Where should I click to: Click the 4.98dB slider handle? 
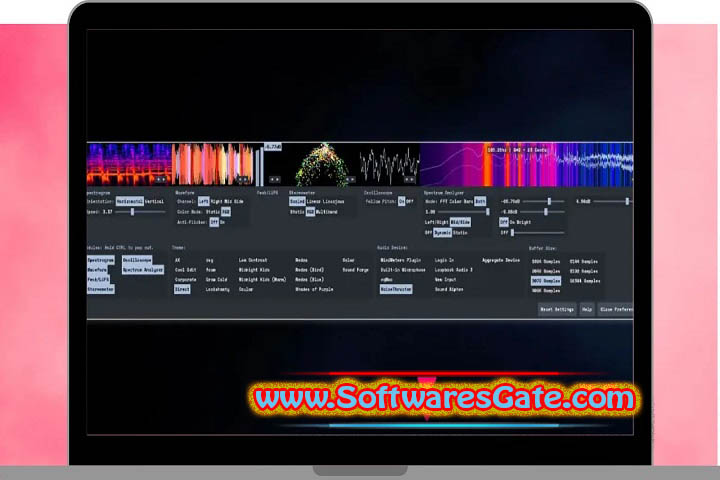627,202
